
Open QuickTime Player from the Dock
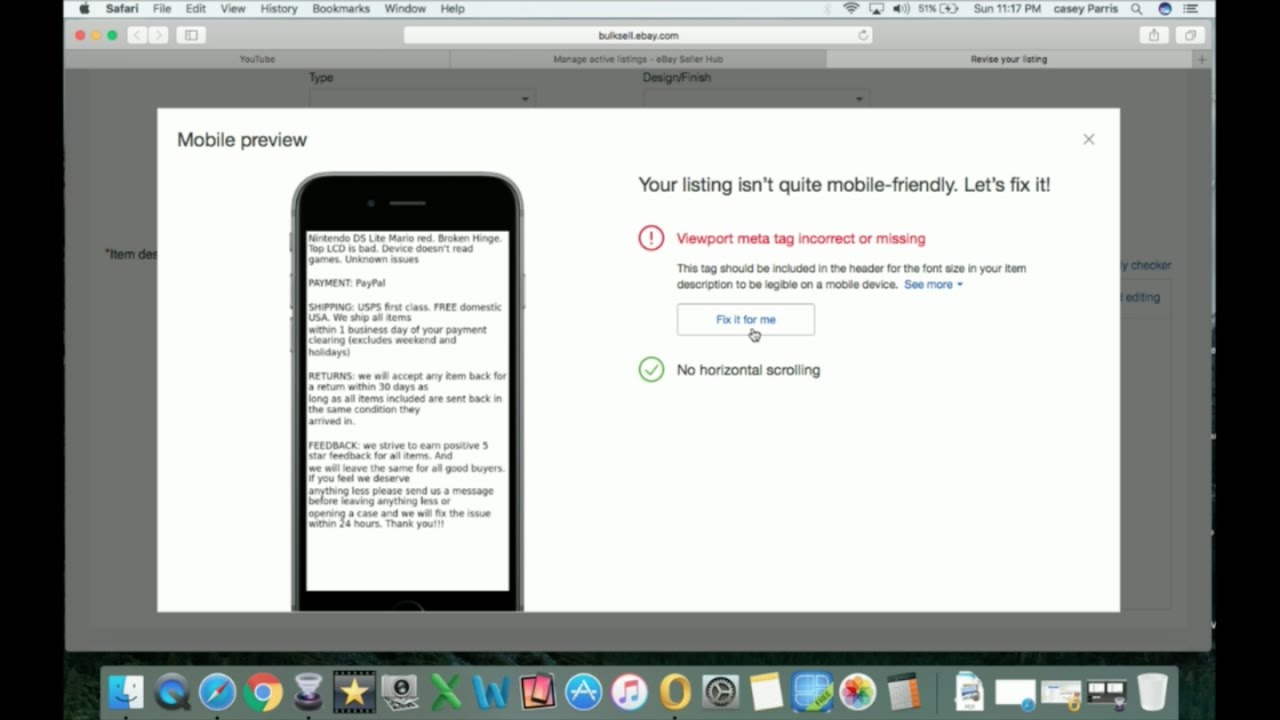click(172, 692)
